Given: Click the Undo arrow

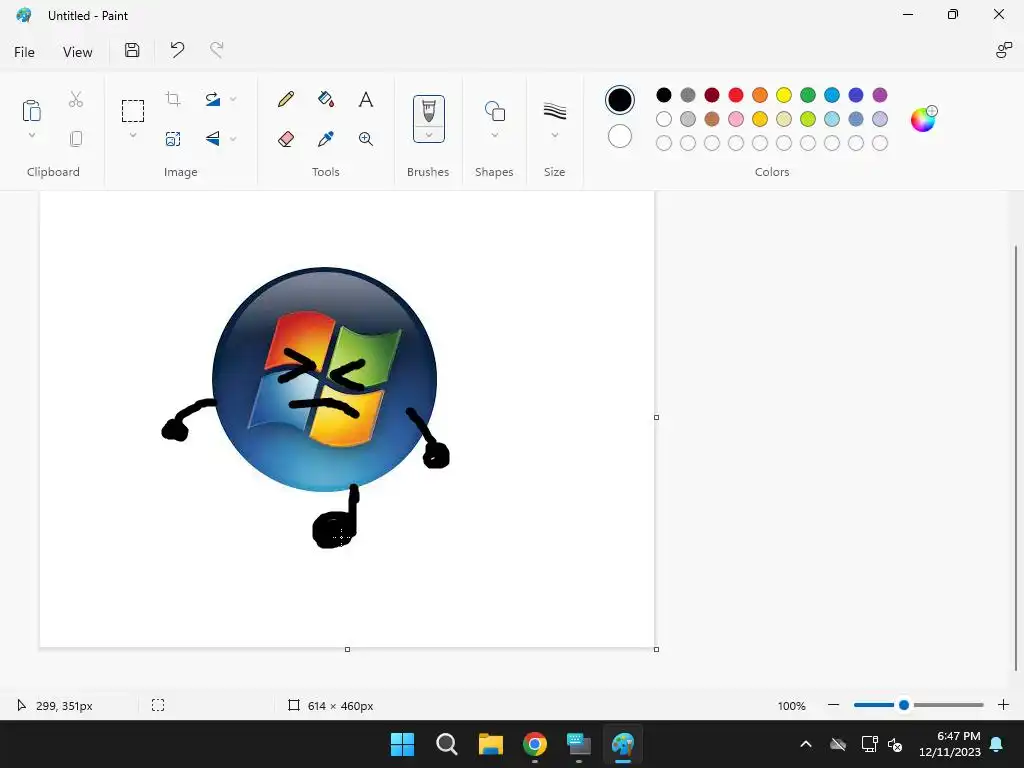Looking at the screenshot, I should (177, 50).
